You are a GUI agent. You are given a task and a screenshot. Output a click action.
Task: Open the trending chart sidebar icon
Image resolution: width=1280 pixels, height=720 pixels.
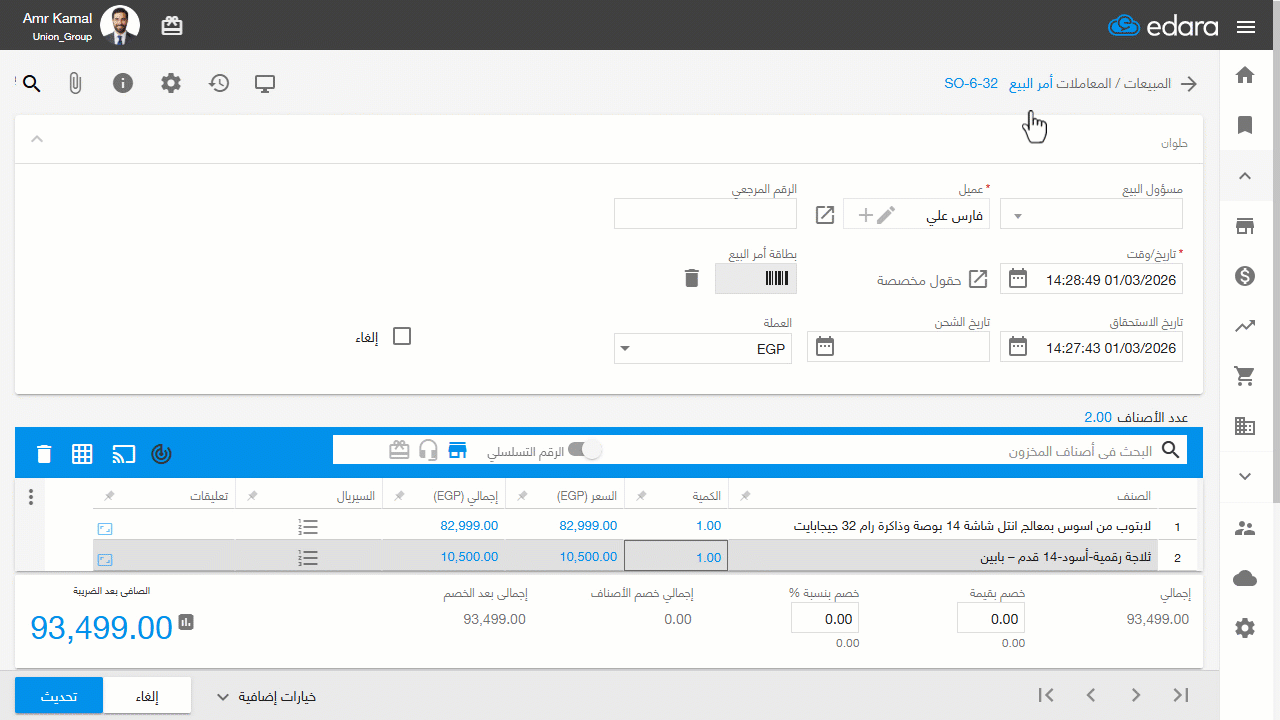click(1245, 326)
